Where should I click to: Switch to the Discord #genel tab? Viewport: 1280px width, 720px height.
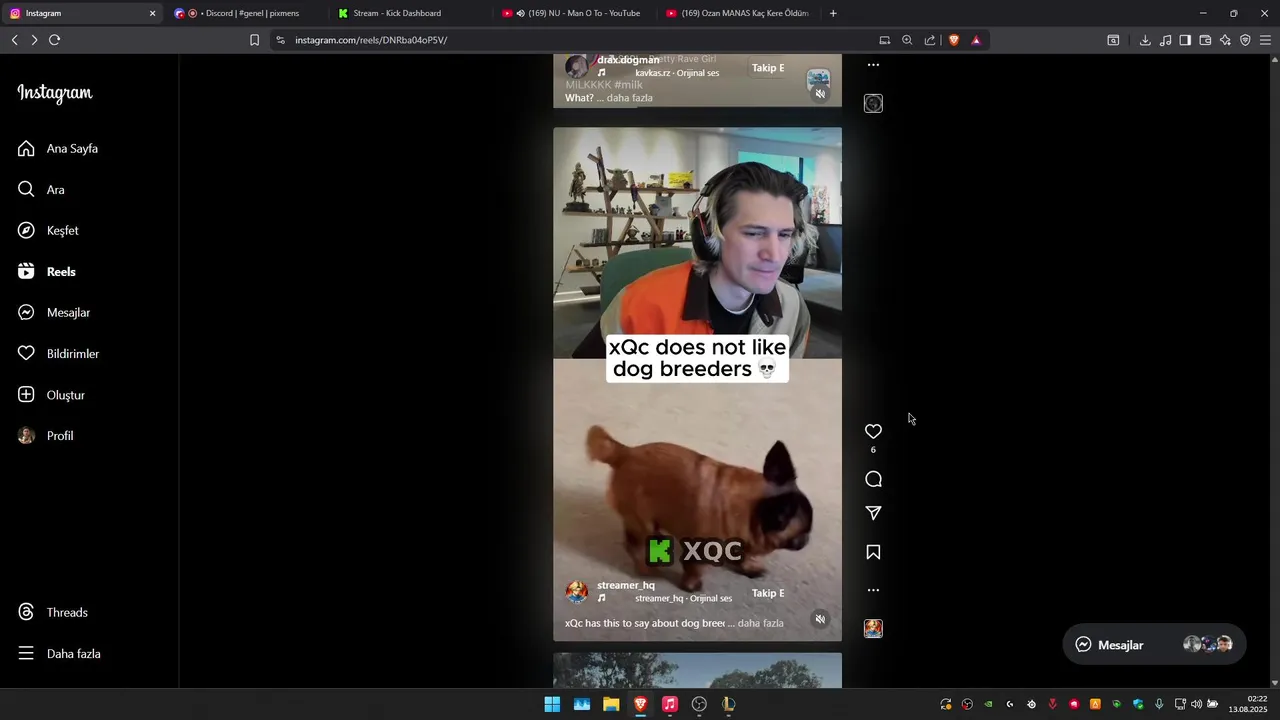pos(246,13)
